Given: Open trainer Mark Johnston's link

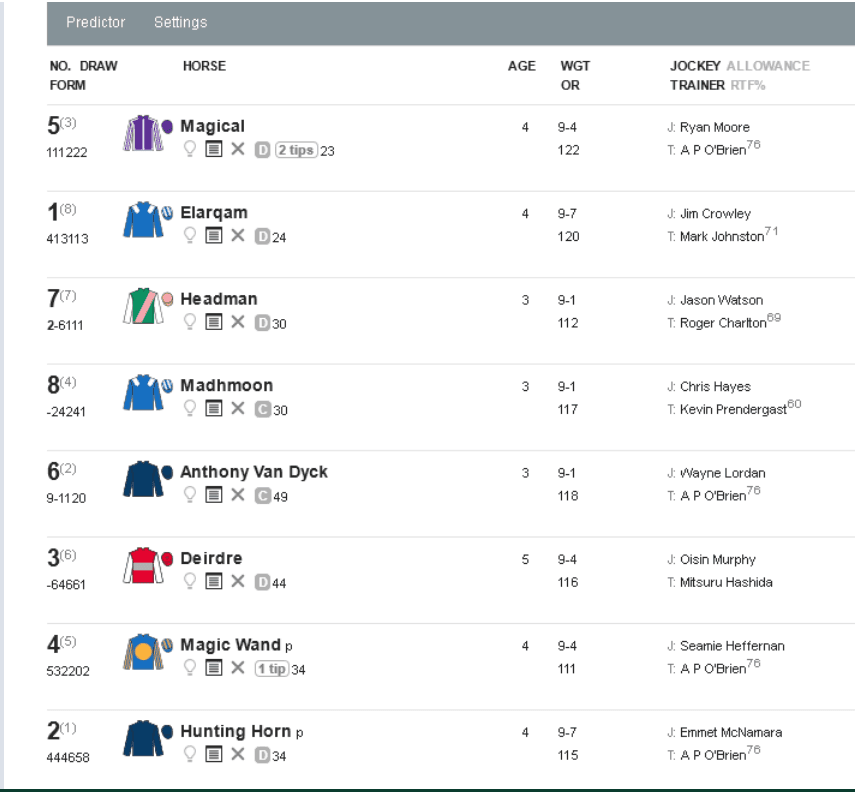Looking at the screenshot, I should click(722, 236).
